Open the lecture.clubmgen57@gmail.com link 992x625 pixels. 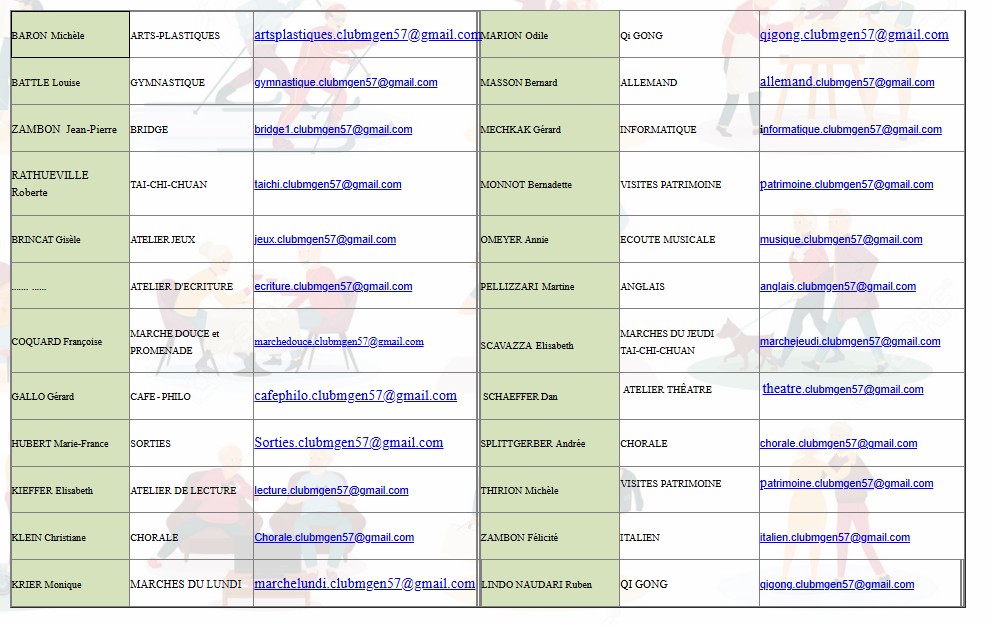(x=331, y=491)
